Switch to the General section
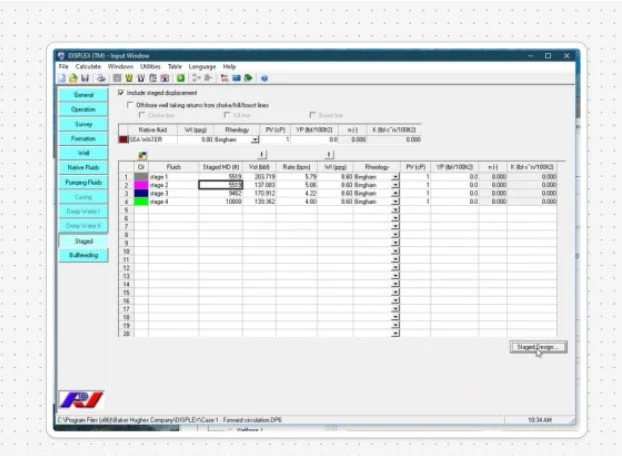The width and height of the screenshot is (622, 456). [x=83, y=95]
